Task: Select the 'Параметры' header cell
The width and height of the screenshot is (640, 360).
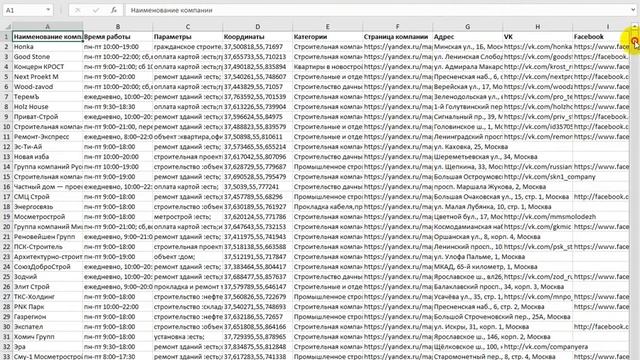Action: 188,37
